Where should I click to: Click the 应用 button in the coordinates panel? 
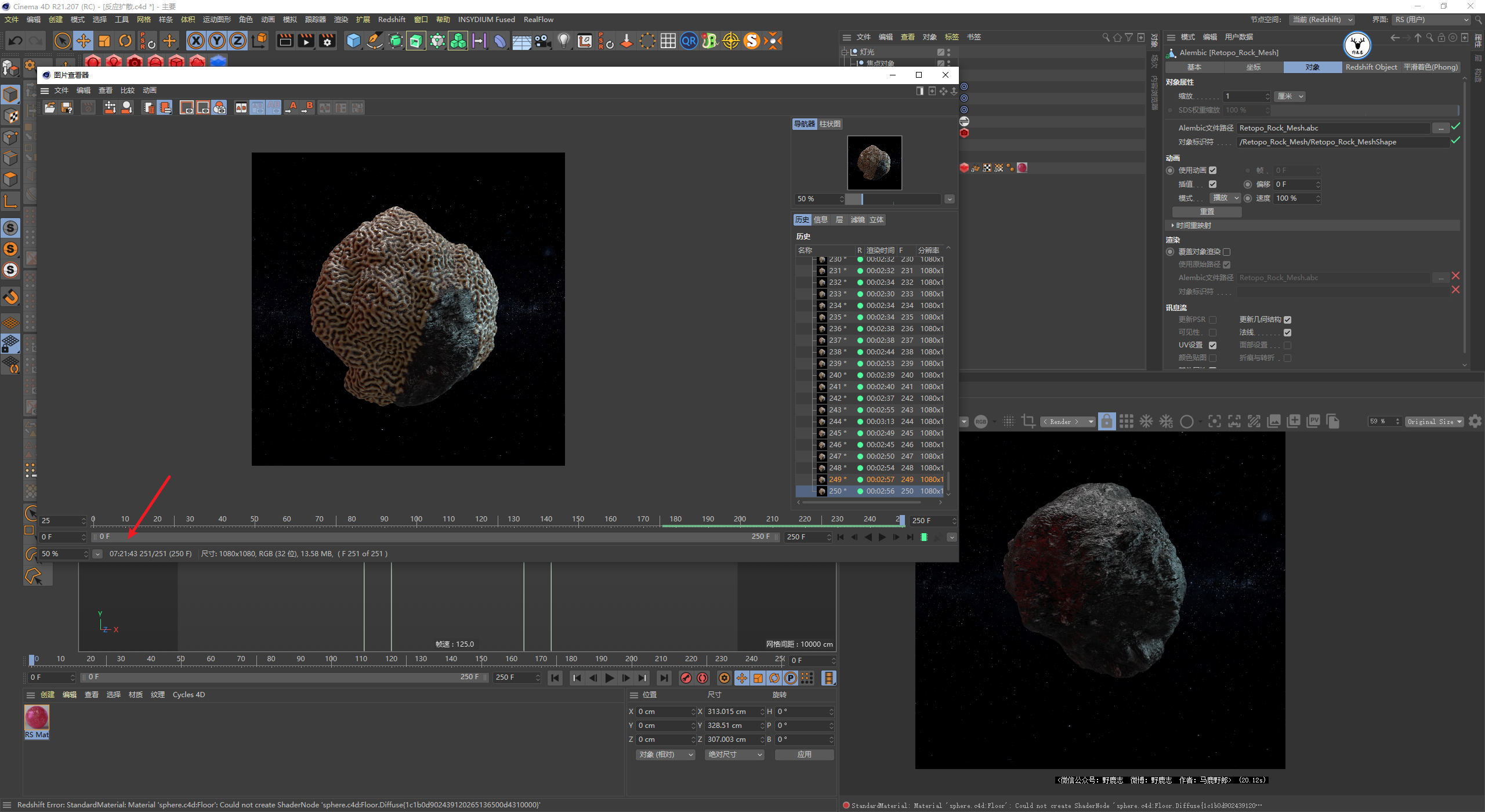pos(805,755)
